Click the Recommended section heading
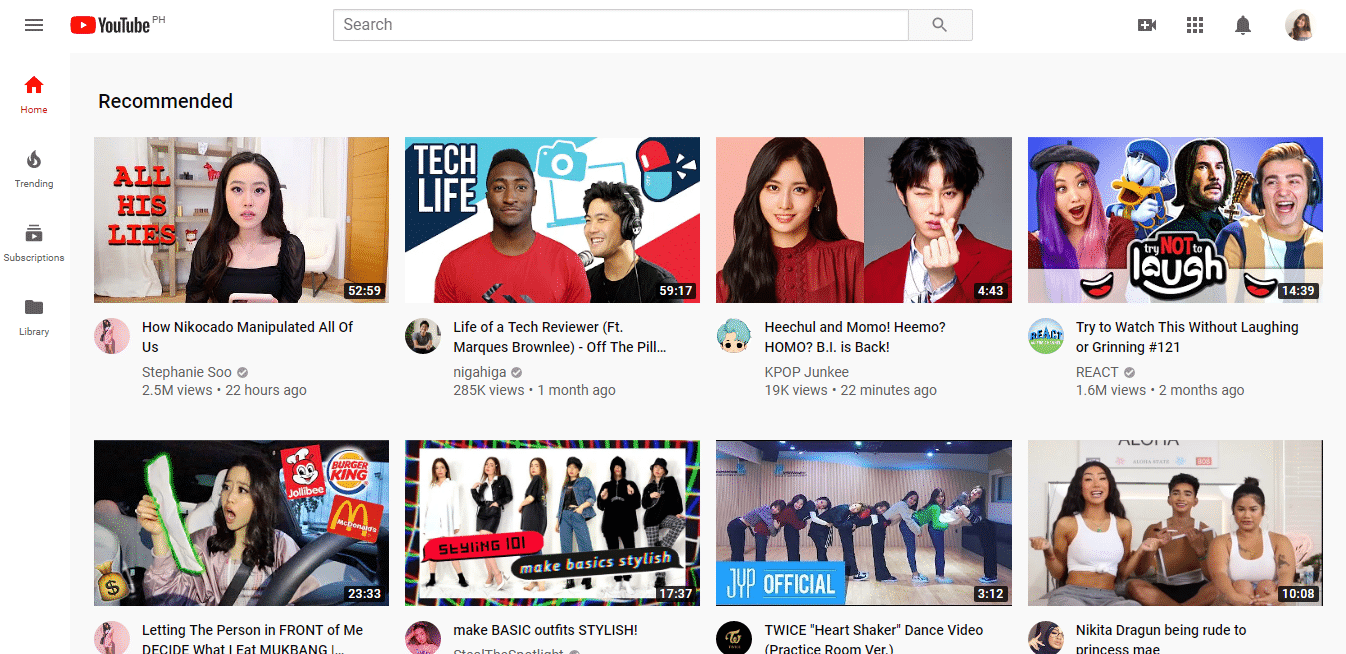1346x654 pixels. pos(165,101)
